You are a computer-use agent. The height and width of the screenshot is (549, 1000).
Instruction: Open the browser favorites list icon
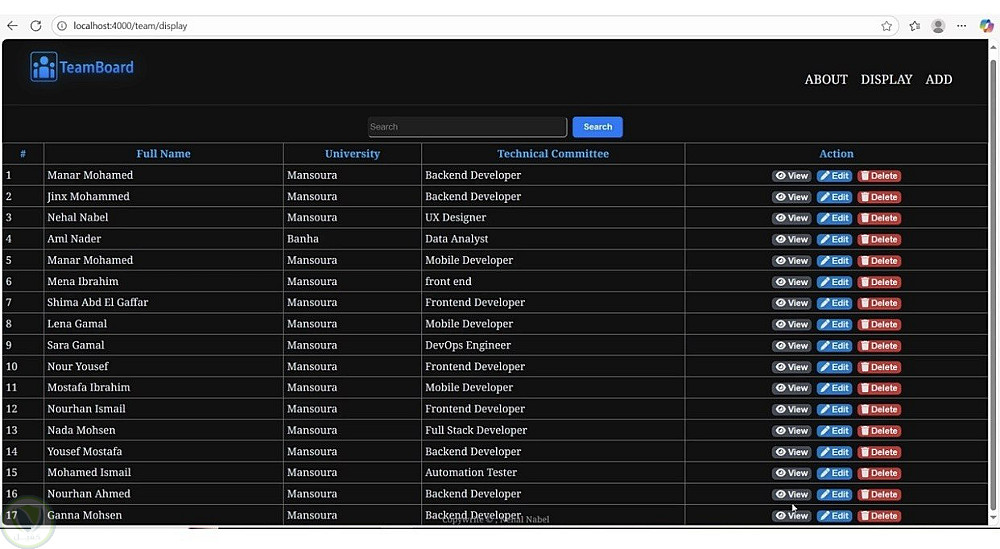[915, 26]
